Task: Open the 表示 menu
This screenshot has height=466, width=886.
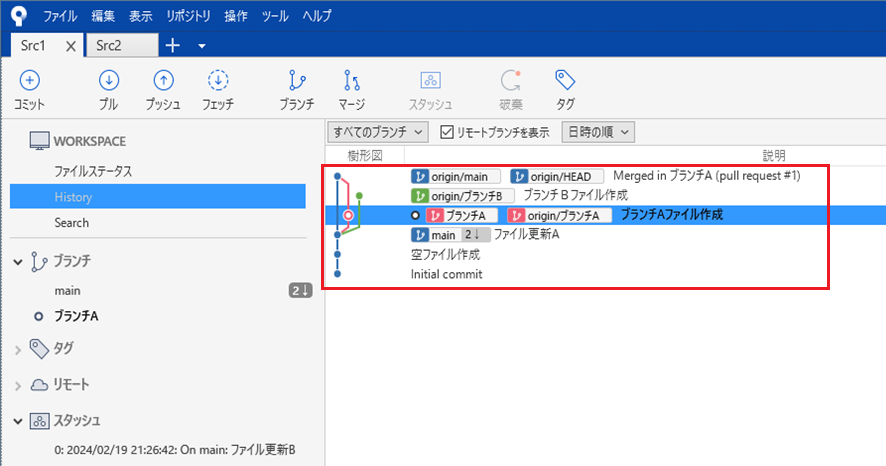Action: point(140,16)
